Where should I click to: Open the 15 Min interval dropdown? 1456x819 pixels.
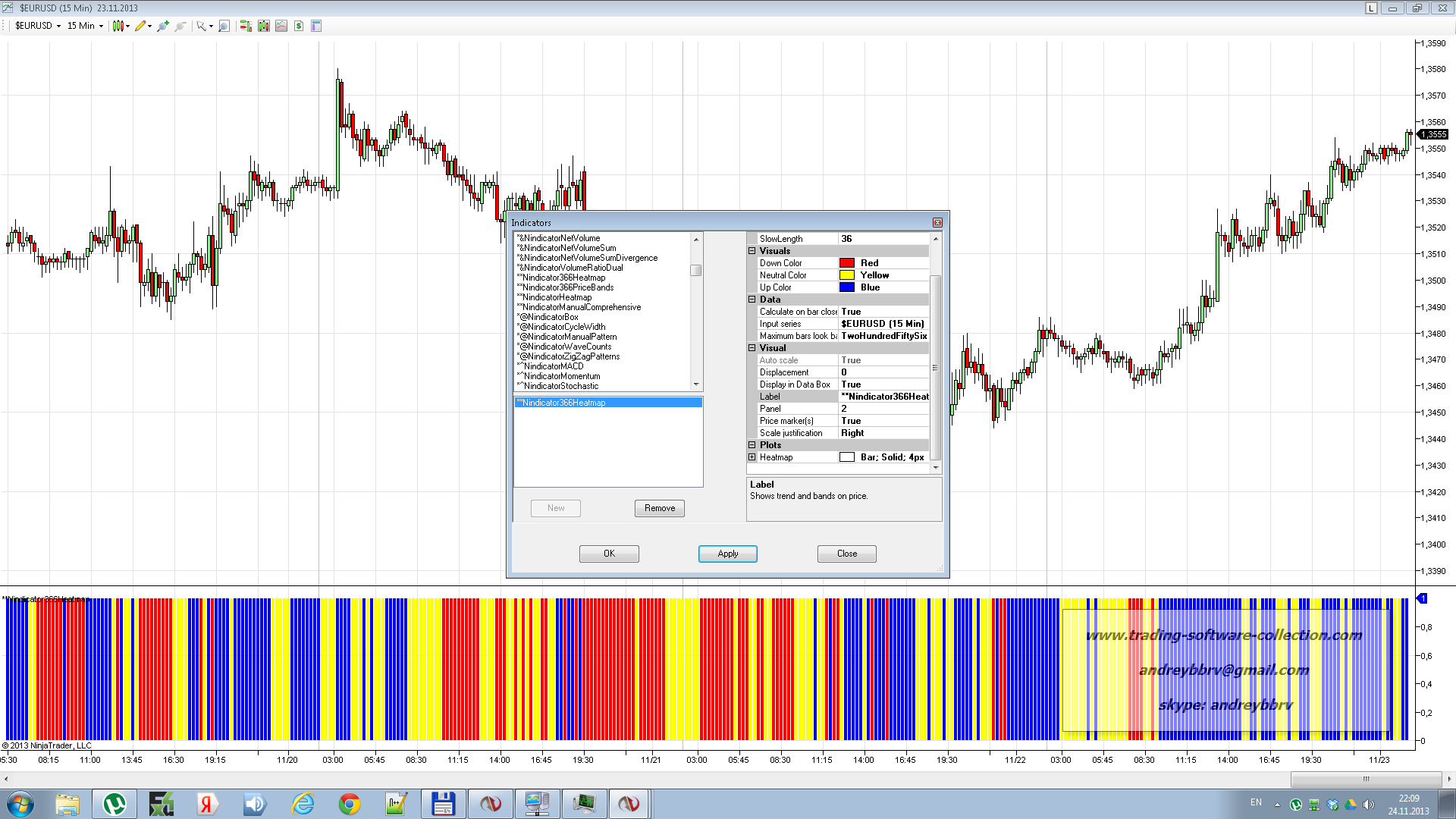click(85, 26)
